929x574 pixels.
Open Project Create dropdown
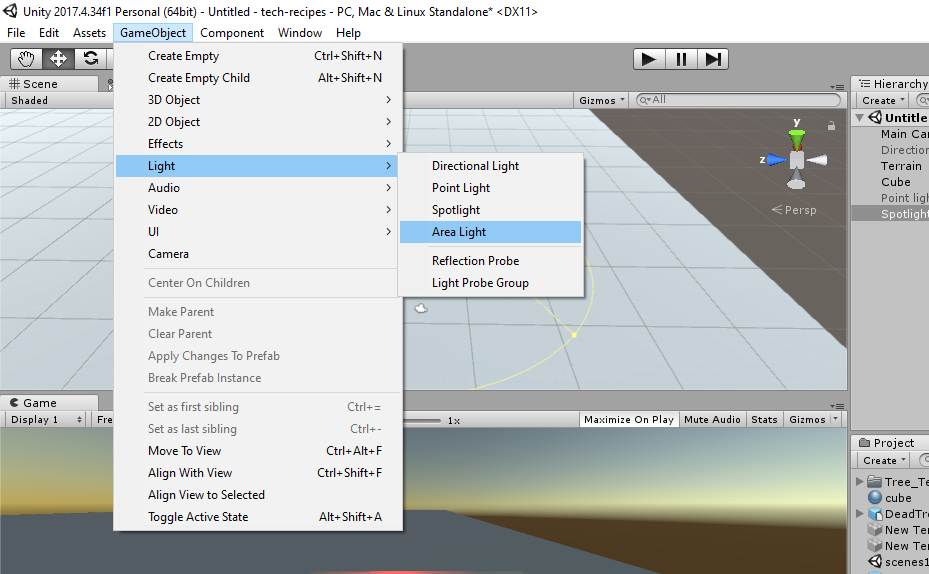click(884, 460)
